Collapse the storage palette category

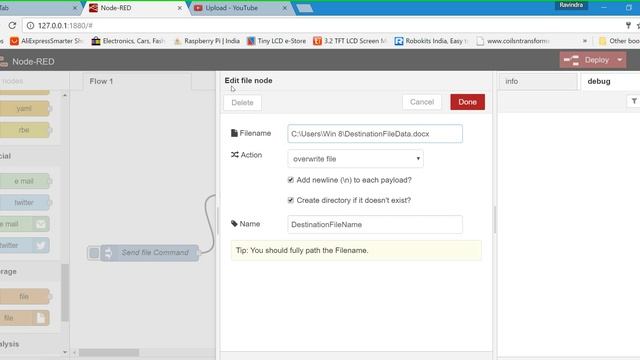coord(31,271)
